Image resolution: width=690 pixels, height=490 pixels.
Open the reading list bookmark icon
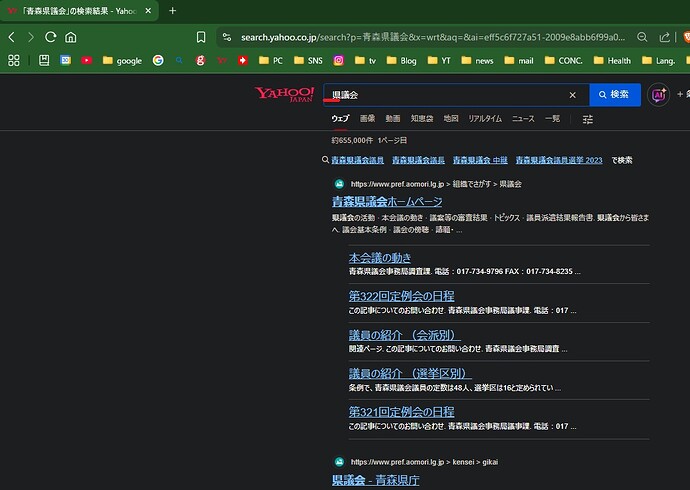(44, 60)
